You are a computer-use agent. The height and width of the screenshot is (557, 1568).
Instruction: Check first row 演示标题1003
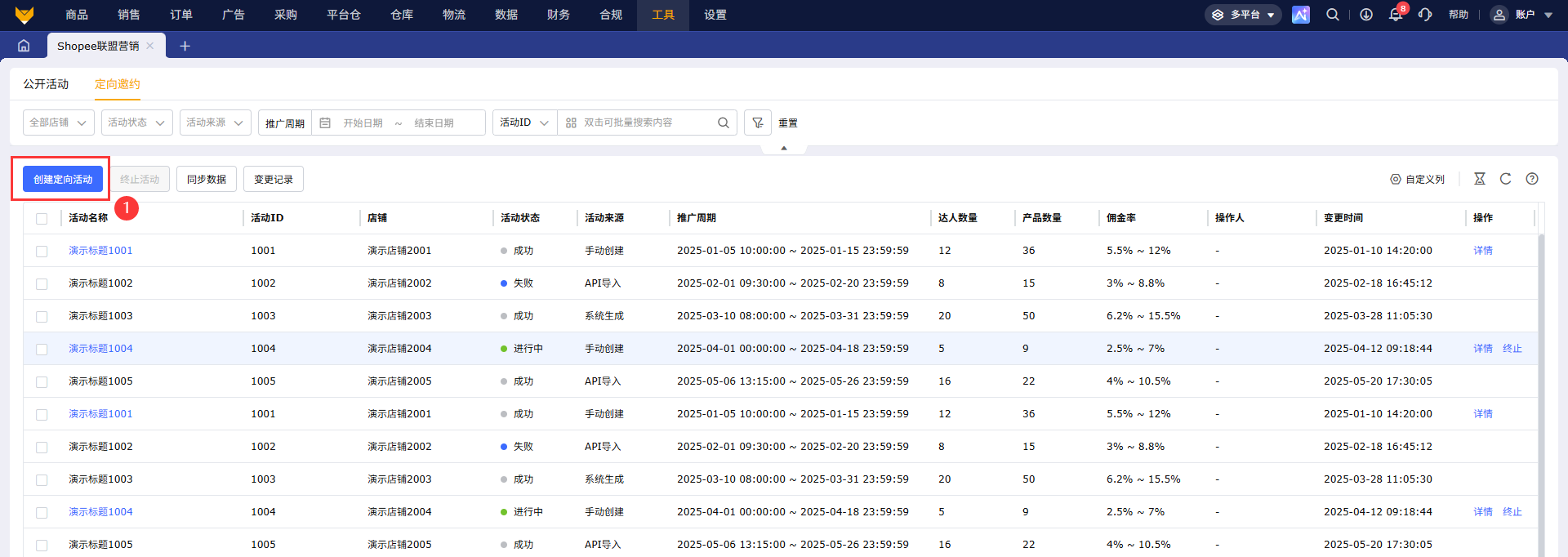pyautogui.click(x=42, y=316)
